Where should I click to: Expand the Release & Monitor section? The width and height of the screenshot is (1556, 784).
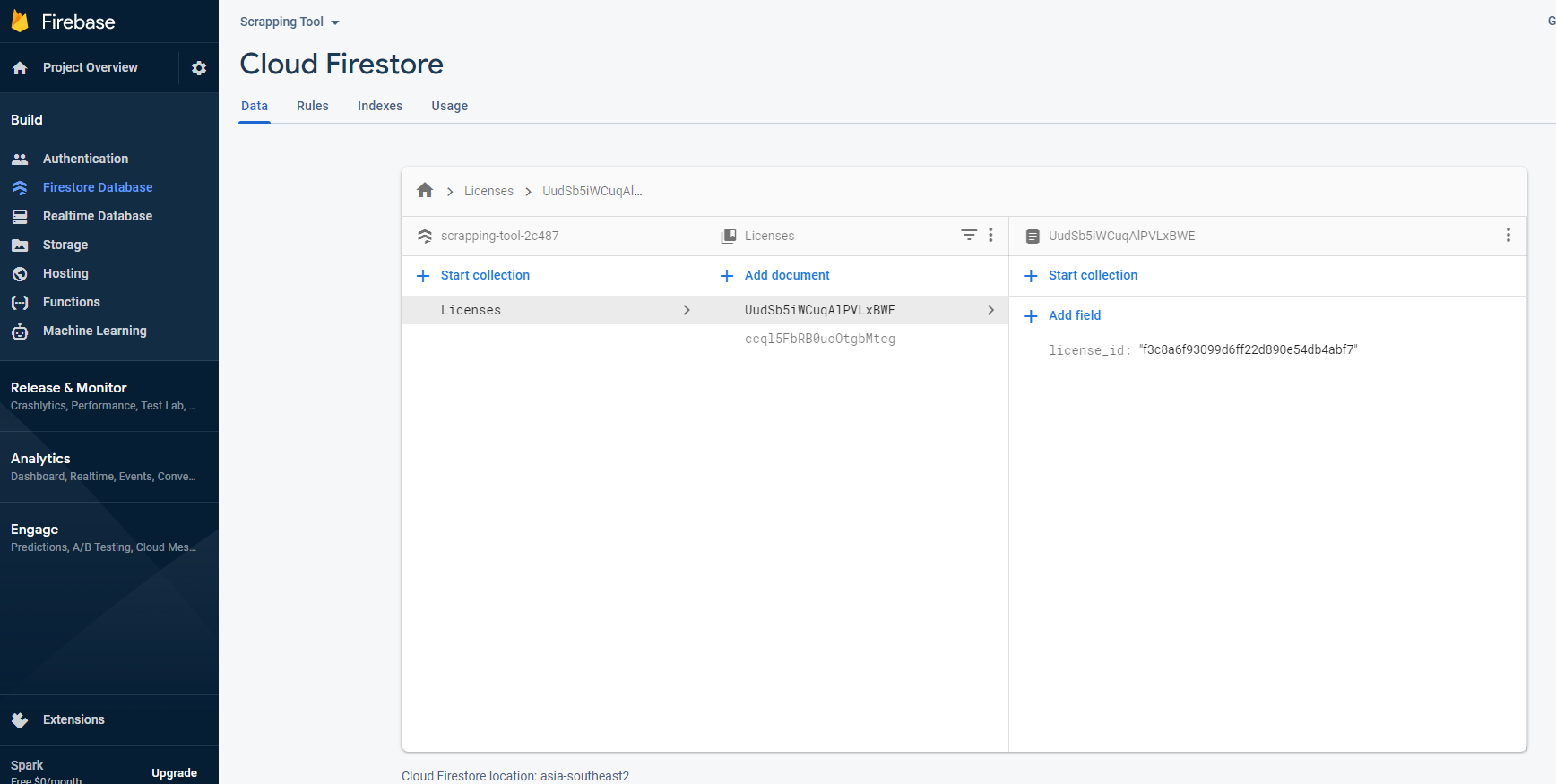(109, 396)
